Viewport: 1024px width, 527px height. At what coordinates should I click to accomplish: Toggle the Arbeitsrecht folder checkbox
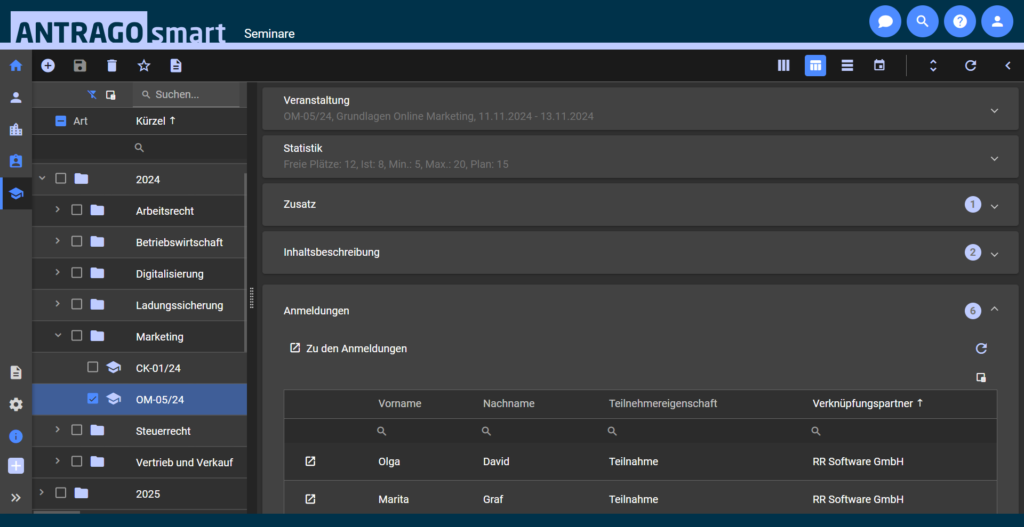[77, 210]
